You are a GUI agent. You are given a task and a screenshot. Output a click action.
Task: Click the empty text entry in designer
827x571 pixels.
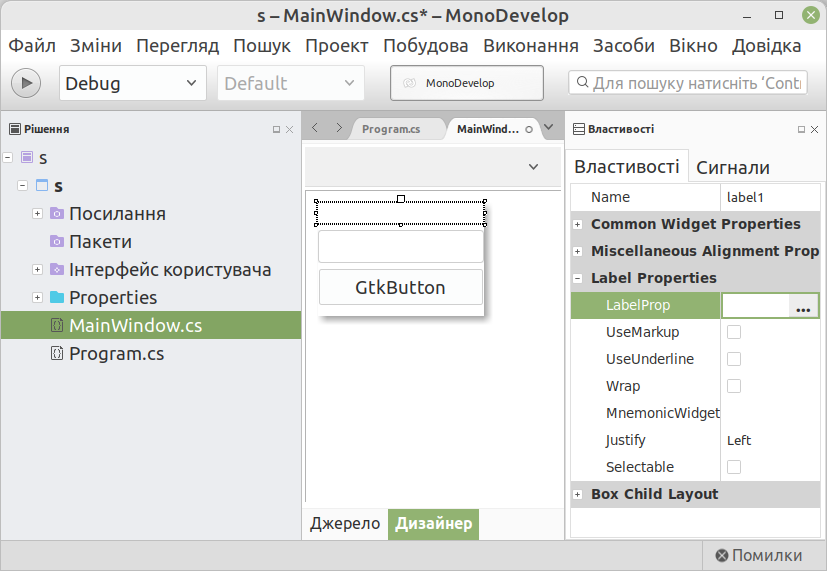coord(400,247)
